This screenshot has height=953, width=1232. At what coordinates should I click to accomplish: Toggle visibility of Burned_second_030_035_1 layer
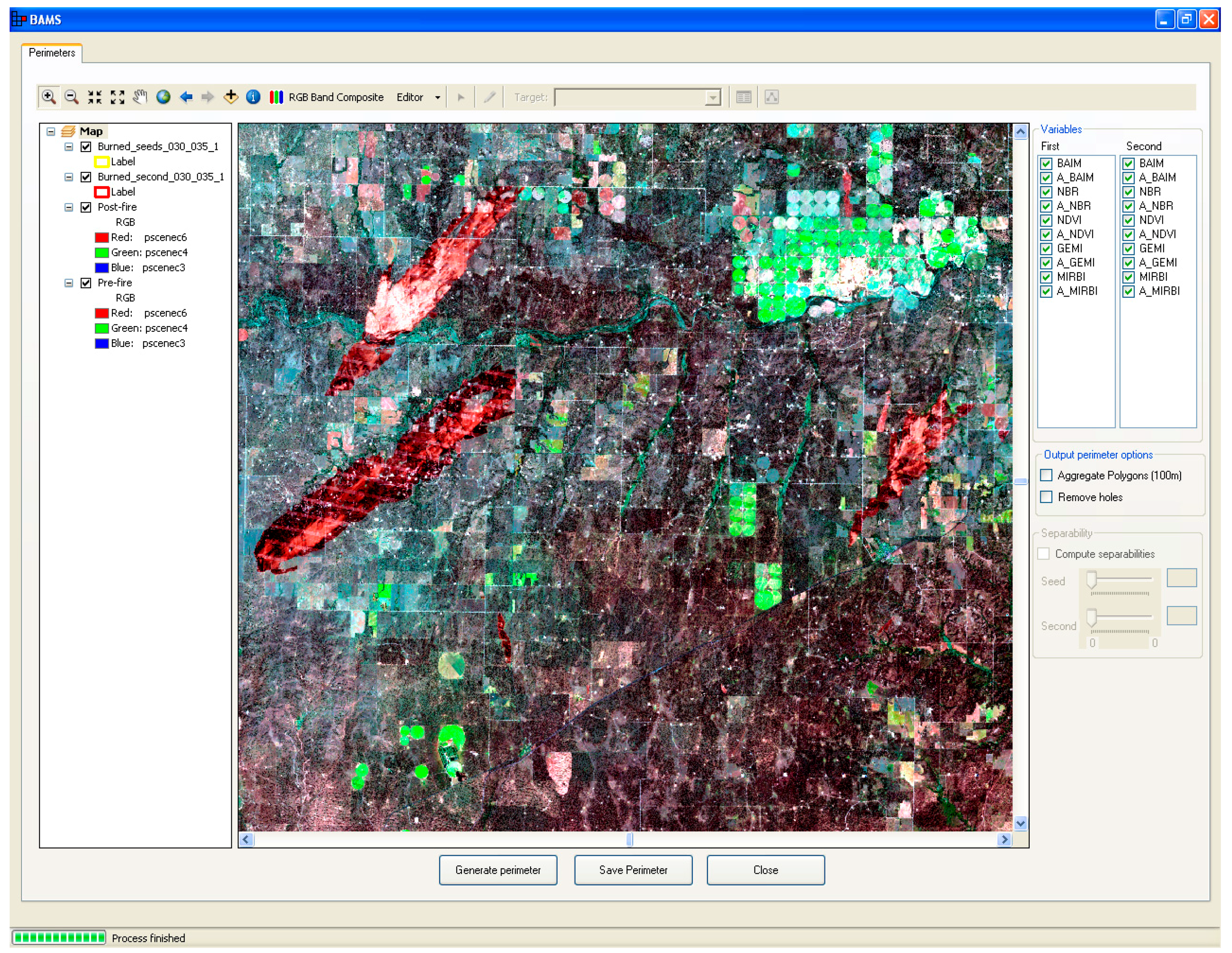[x=86, y=177]
